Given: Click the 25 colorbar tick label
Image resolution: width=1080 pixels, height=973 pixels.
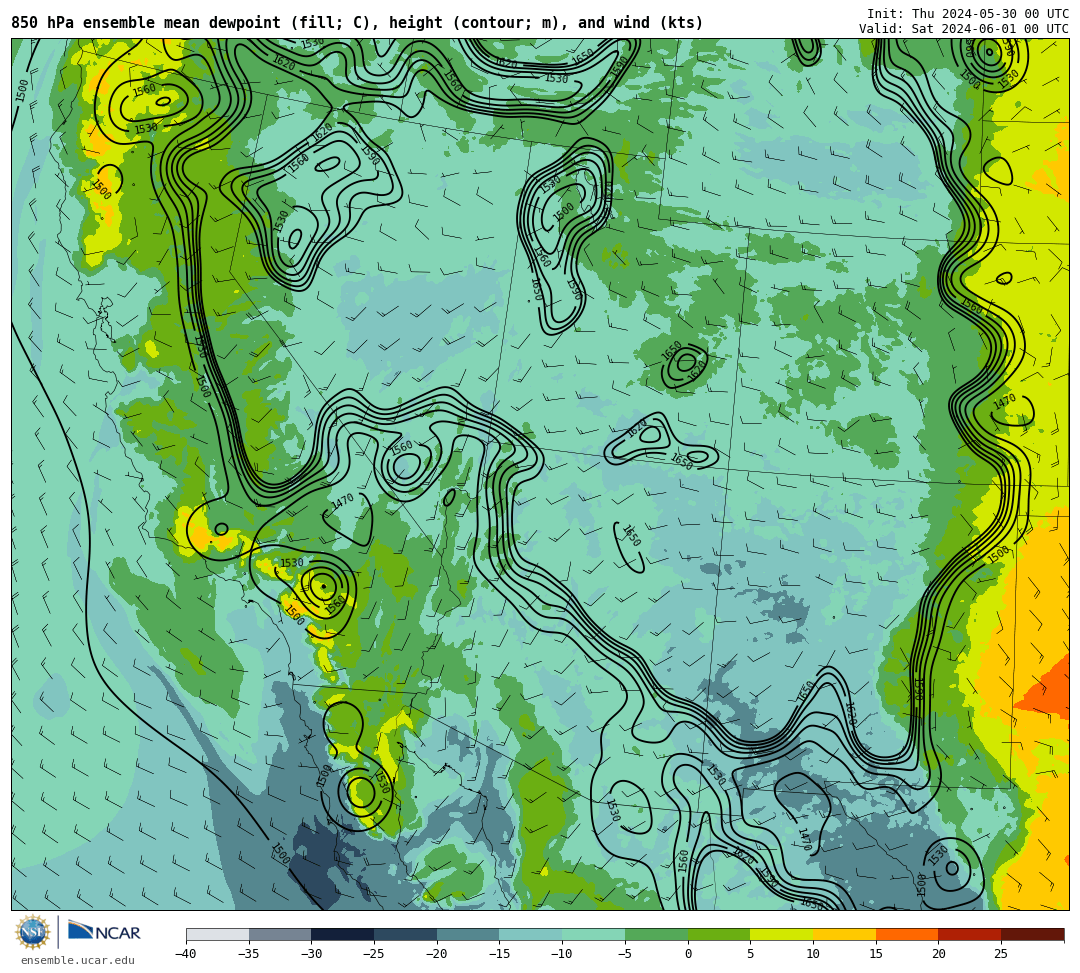Looking at the screenshot, I should tap(1001, 954).
